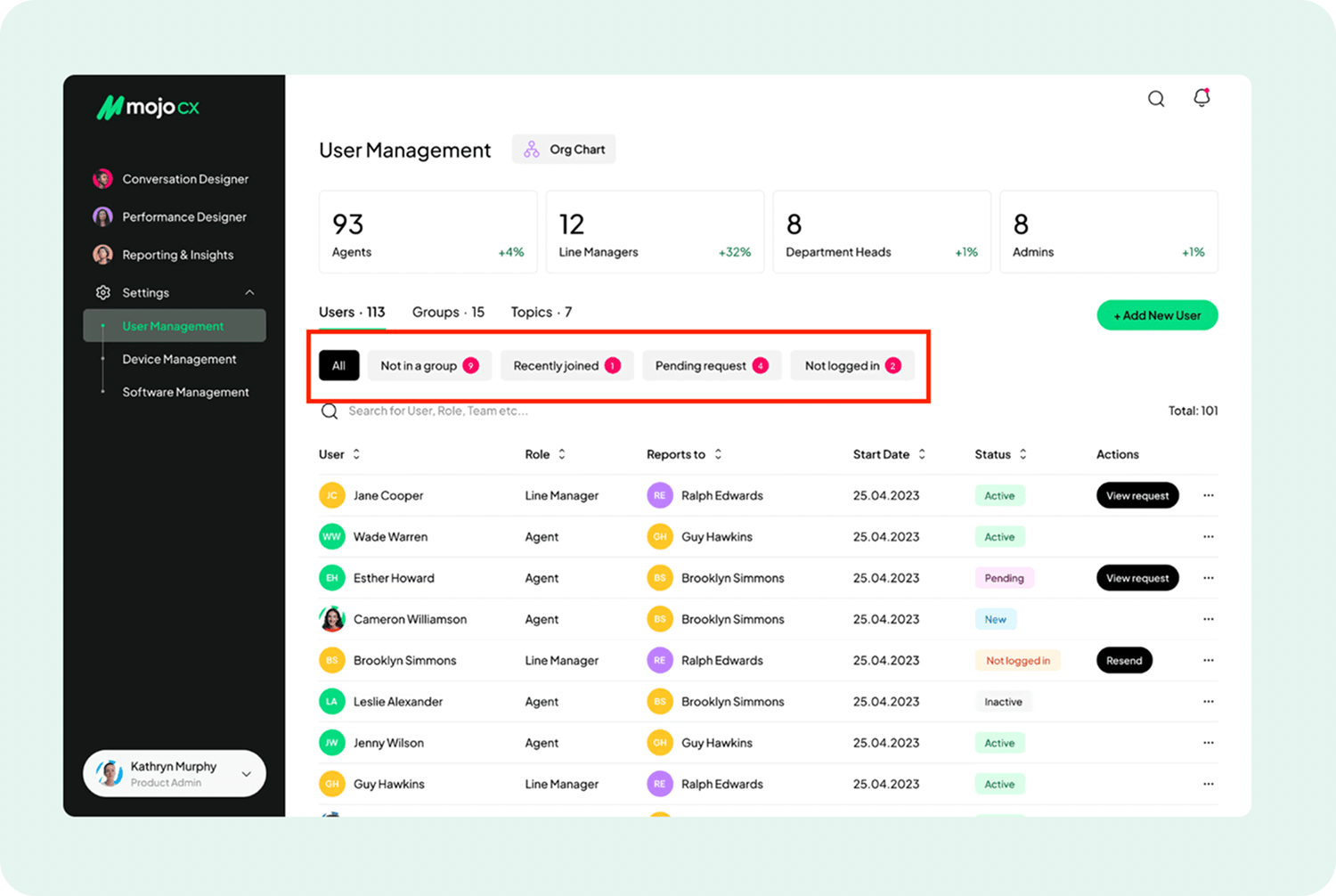Open more options for Leslie Alexander row
Image resolution: width=1336 pixels, height=896 pixels.
pyautogui.click(x=1209, y=702)
